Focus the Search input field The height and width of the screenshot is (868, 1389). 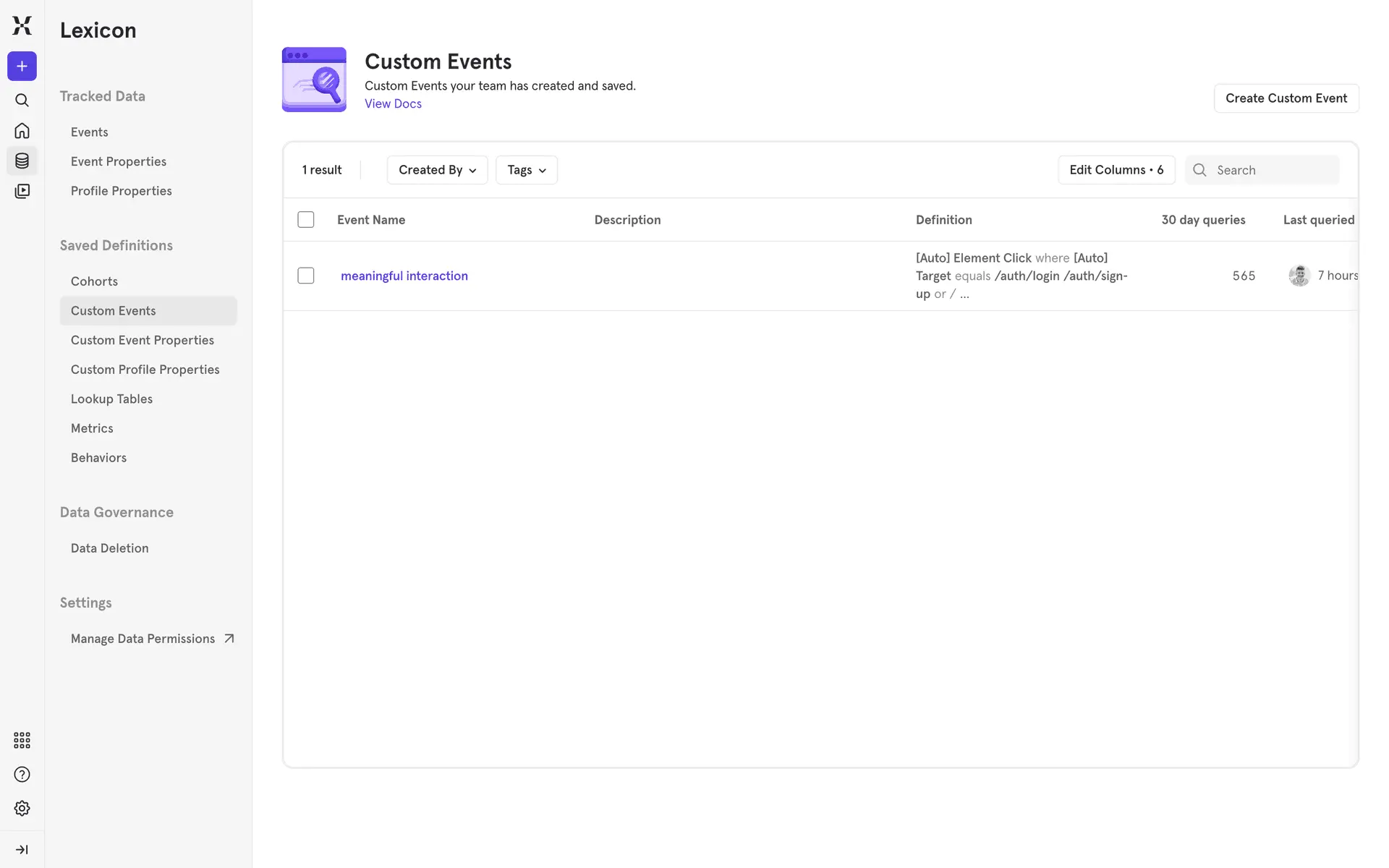tap(1273, 170)
